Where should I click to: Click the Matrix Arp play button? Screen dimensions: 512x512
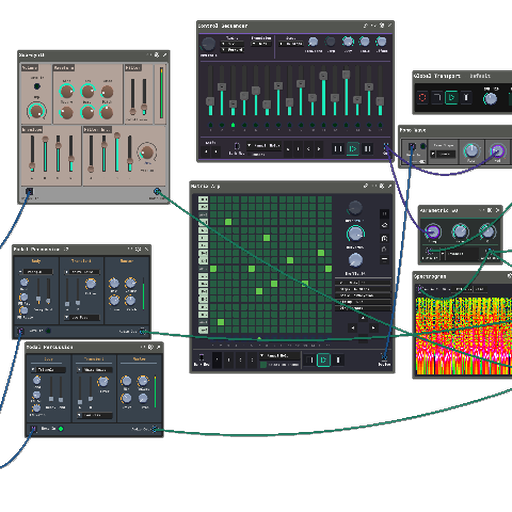323,360
